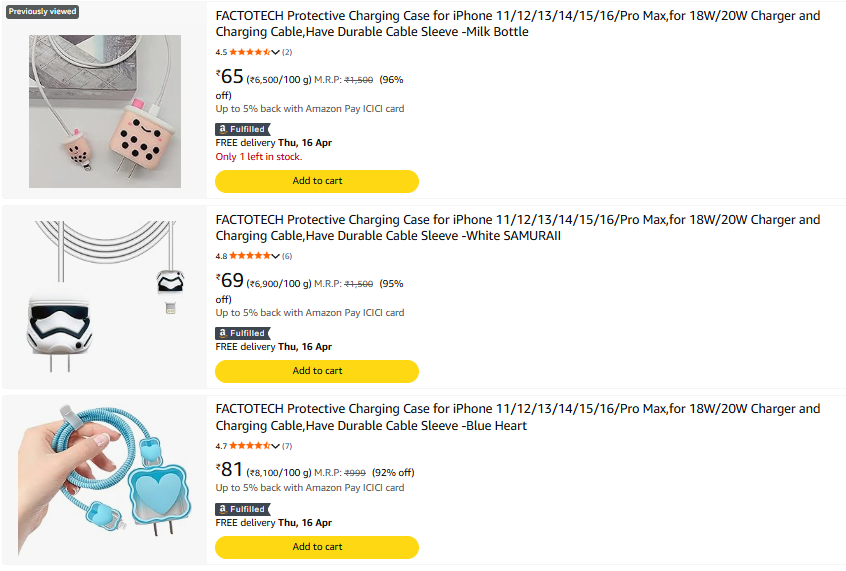Click the 4.7 star rating icons
846x571 pixels.
250,446
